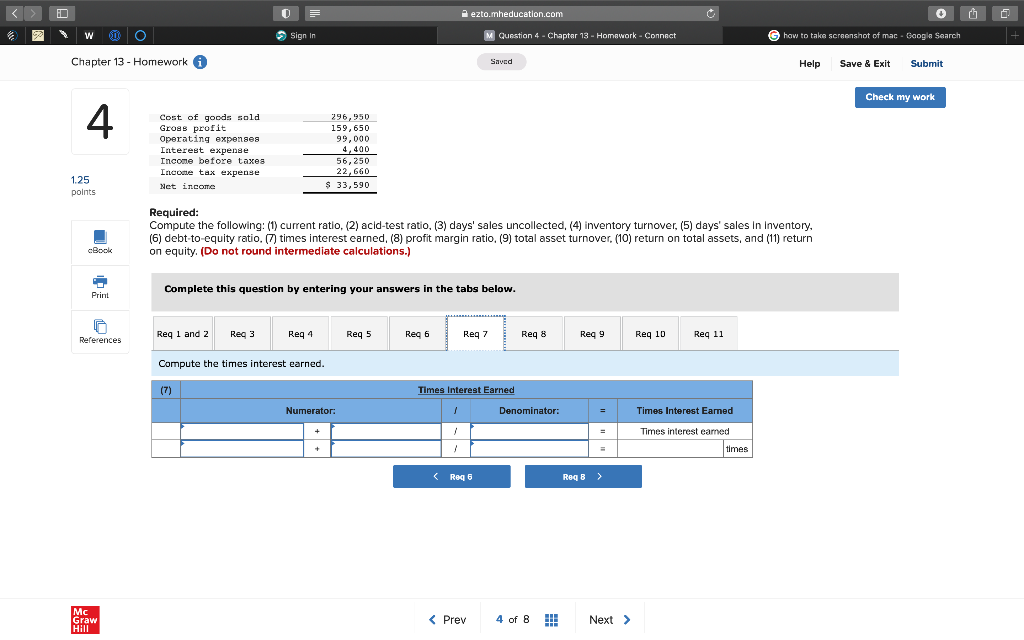Switch to the Req 11 tab
Viewport: 1024px width, 640px height.
coord(708,333)
